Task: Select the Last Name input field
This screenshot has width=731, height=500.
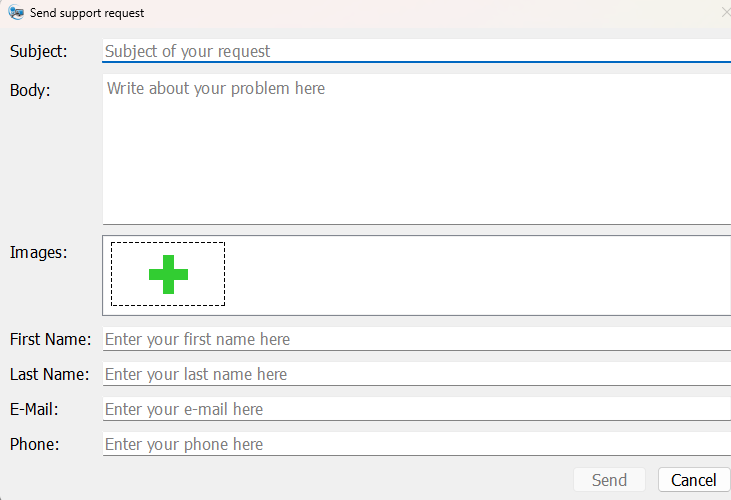Action: pyautogui.click(x=416, y=374)
